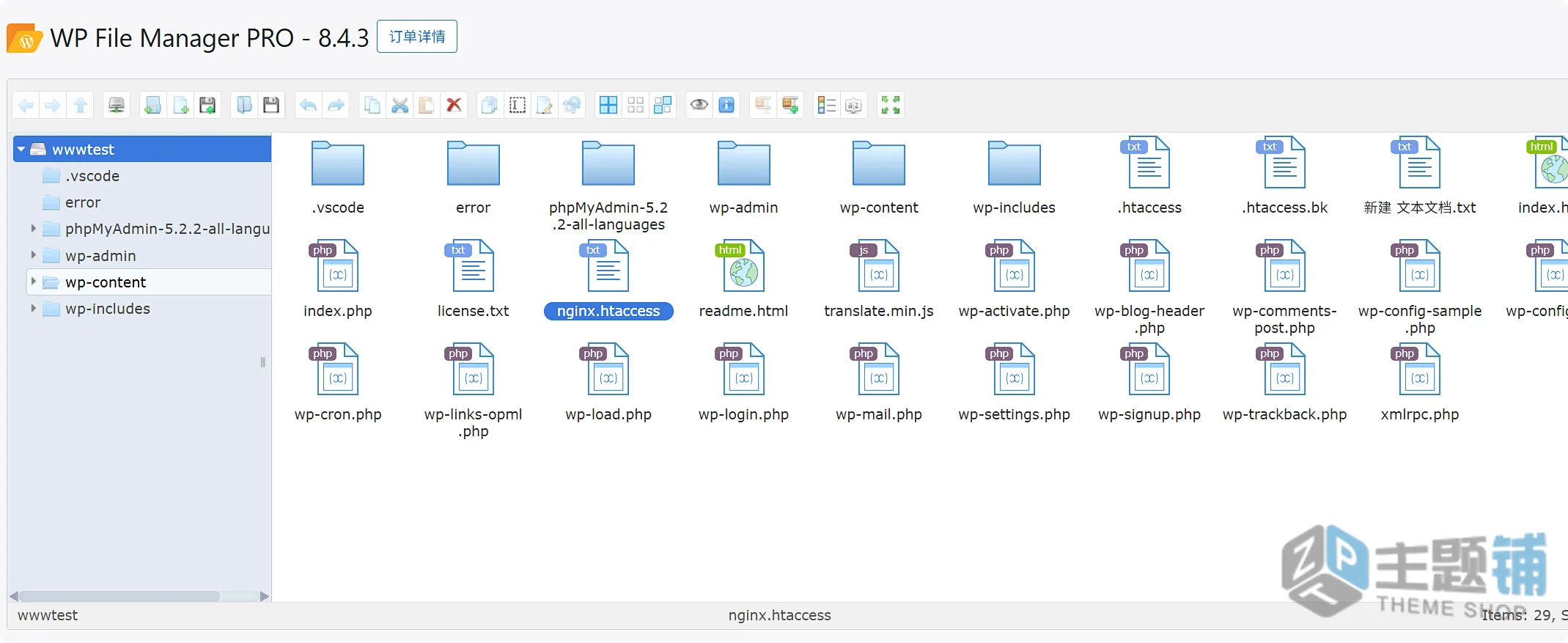Rename the selected file via toolbar

tap(517, 106)
